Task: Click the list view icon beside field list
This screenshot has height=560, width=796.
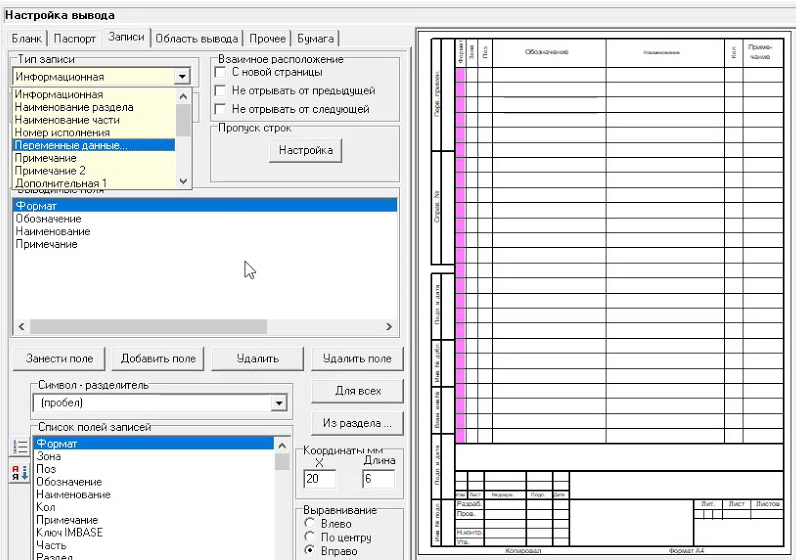Action: pos(20,447)
